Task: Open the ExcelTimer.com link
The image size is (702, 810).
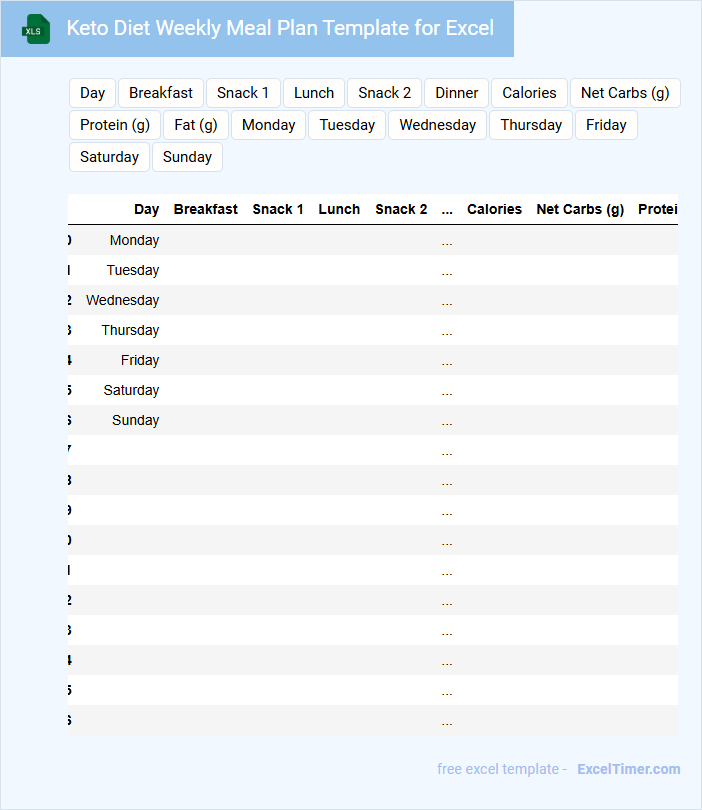Action: 629,769
